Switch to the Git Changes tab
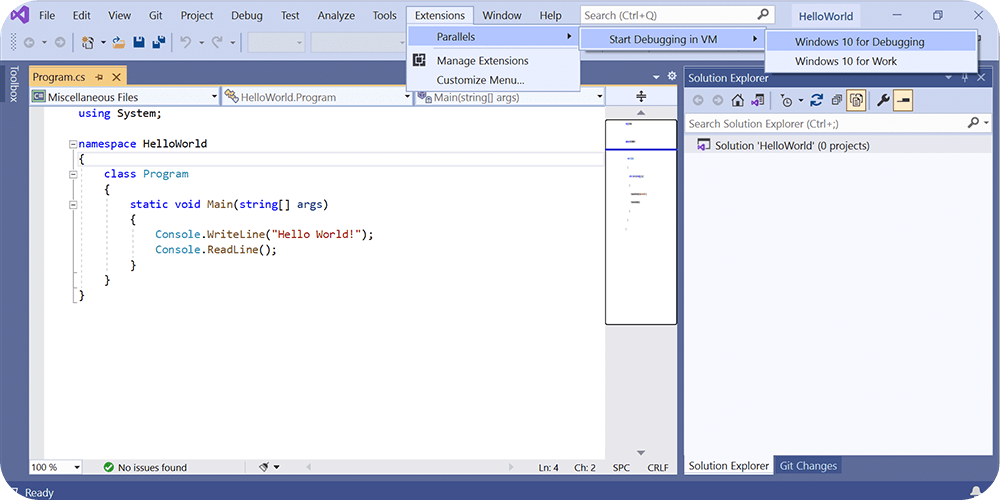Image resolution: width=1000 pixels, height=500 pixels. pos(807,466)
